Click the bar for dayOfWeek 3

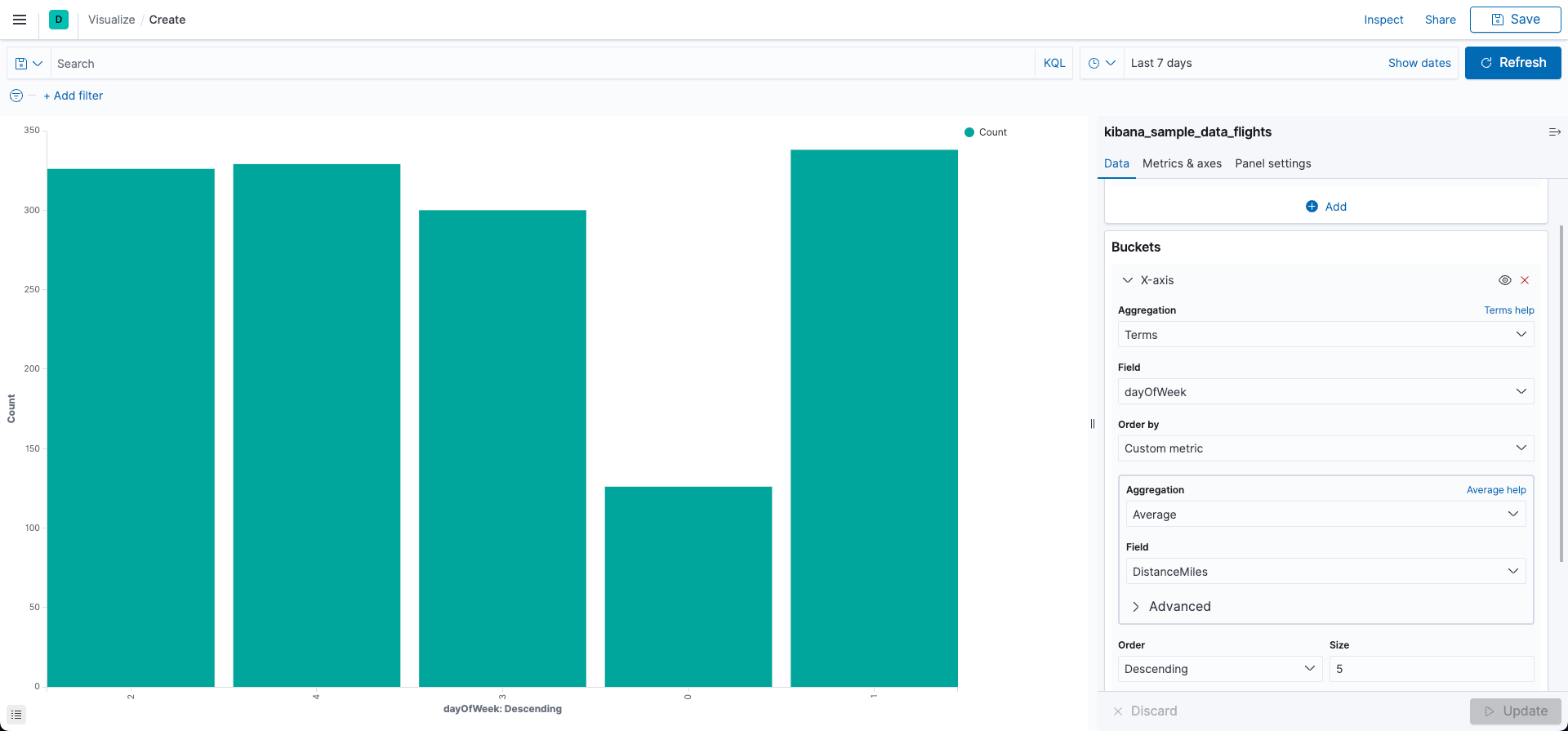pyautogui.click(x=502, y=448)
